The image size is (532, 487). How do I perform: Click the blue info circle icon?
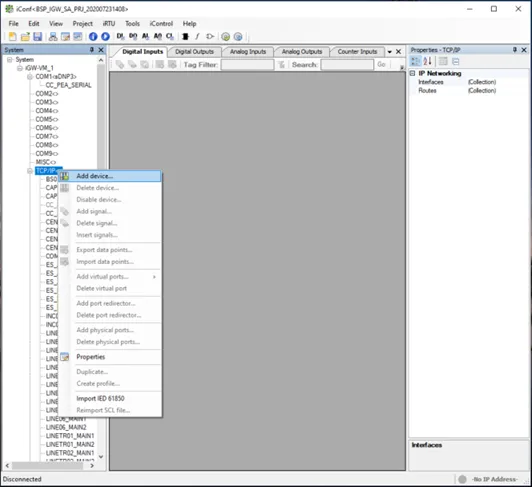pyautogui.click(x=93, y=36)
